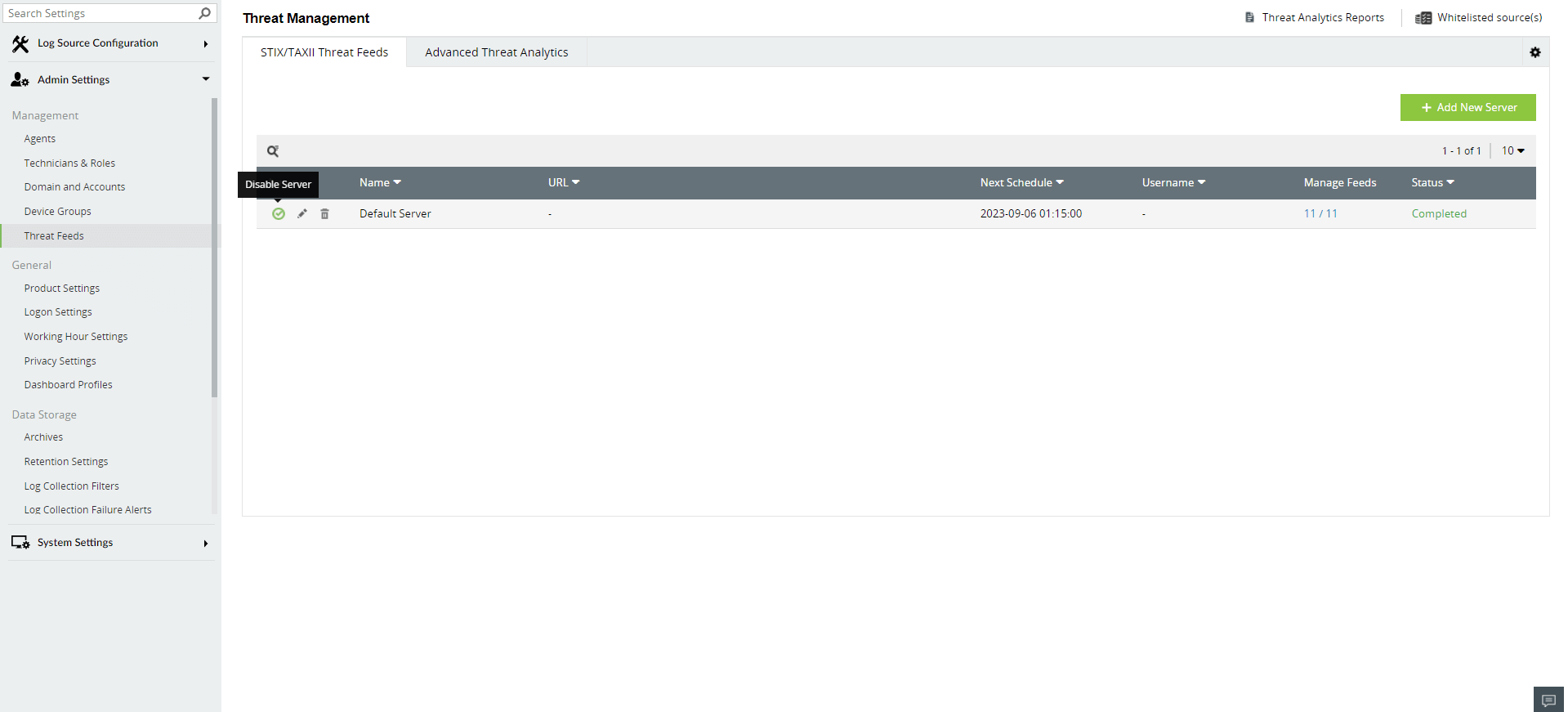Switch to STIX/TAXII Threat Feeds tab
Viewport: 1568px width, 712px height.
[x=324, y=52]
